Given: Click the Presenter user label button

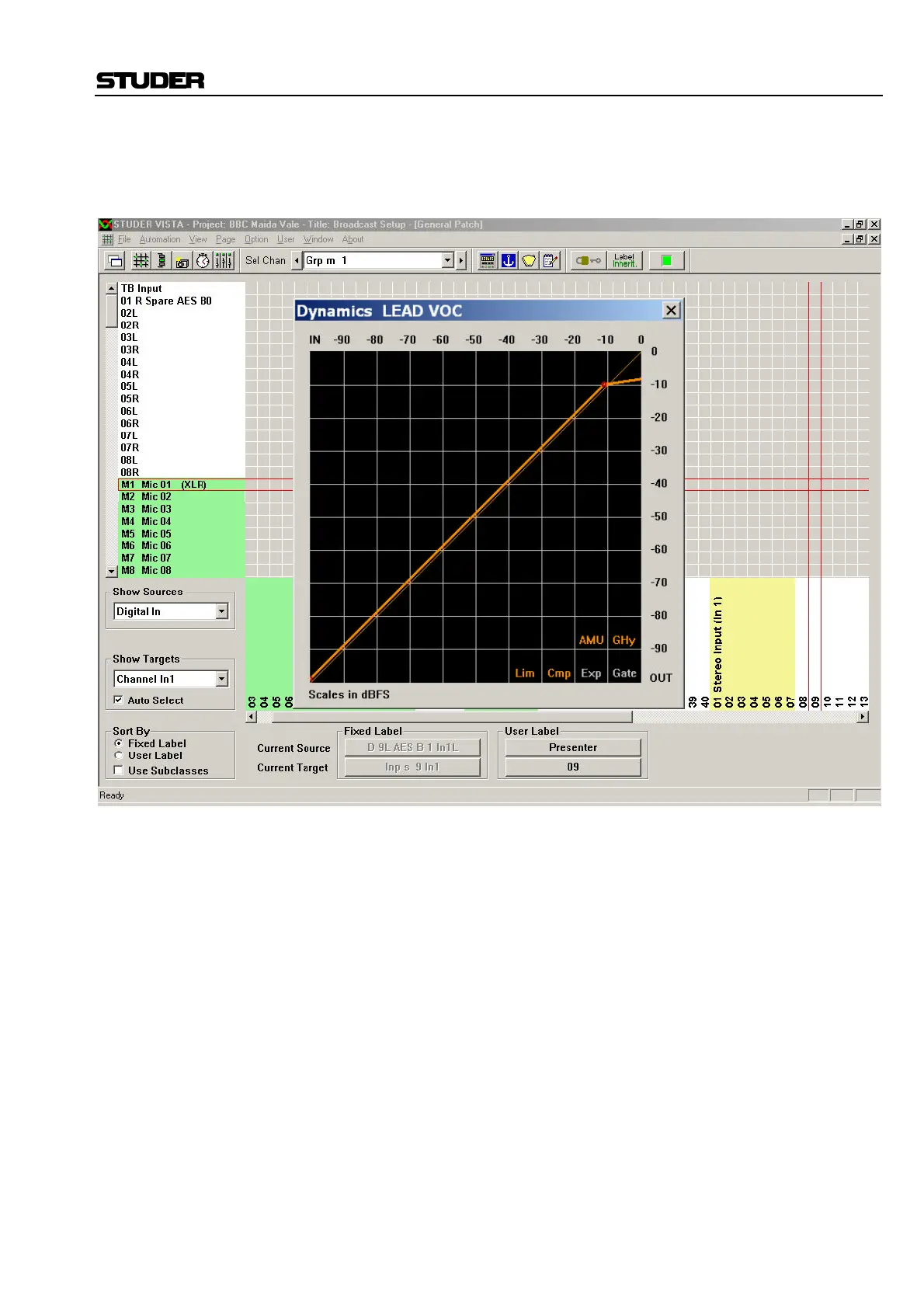Looking at the screenshot, I should coord(573,747).
